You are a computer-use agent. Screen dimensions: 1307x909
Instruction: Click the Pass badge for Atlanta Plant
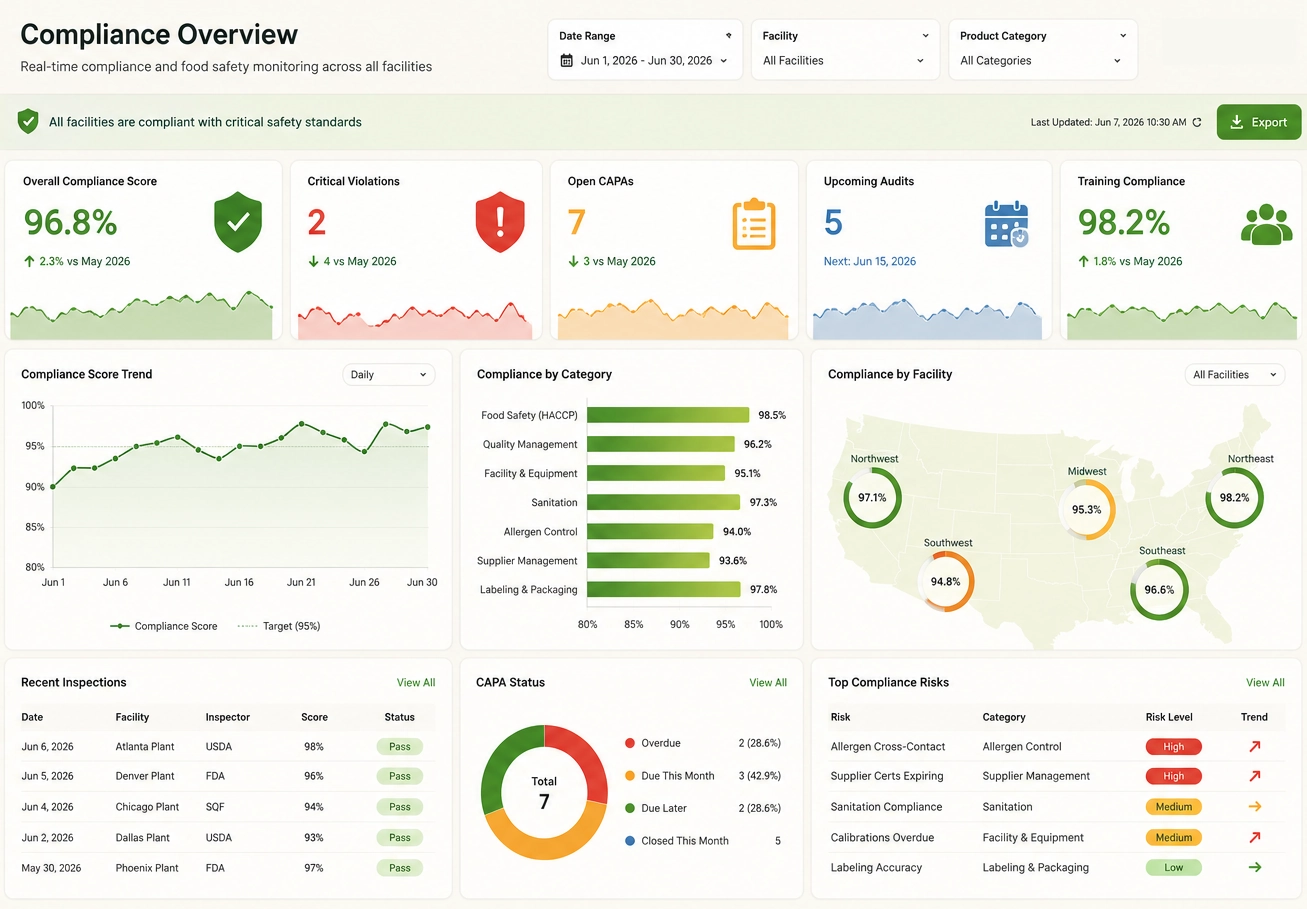tap(400, 746)
